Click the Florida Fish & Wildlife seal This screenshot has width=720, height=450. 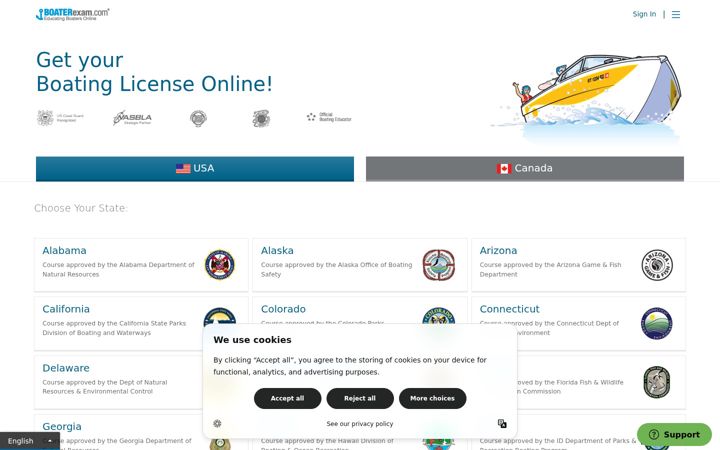tap(657, 382)
